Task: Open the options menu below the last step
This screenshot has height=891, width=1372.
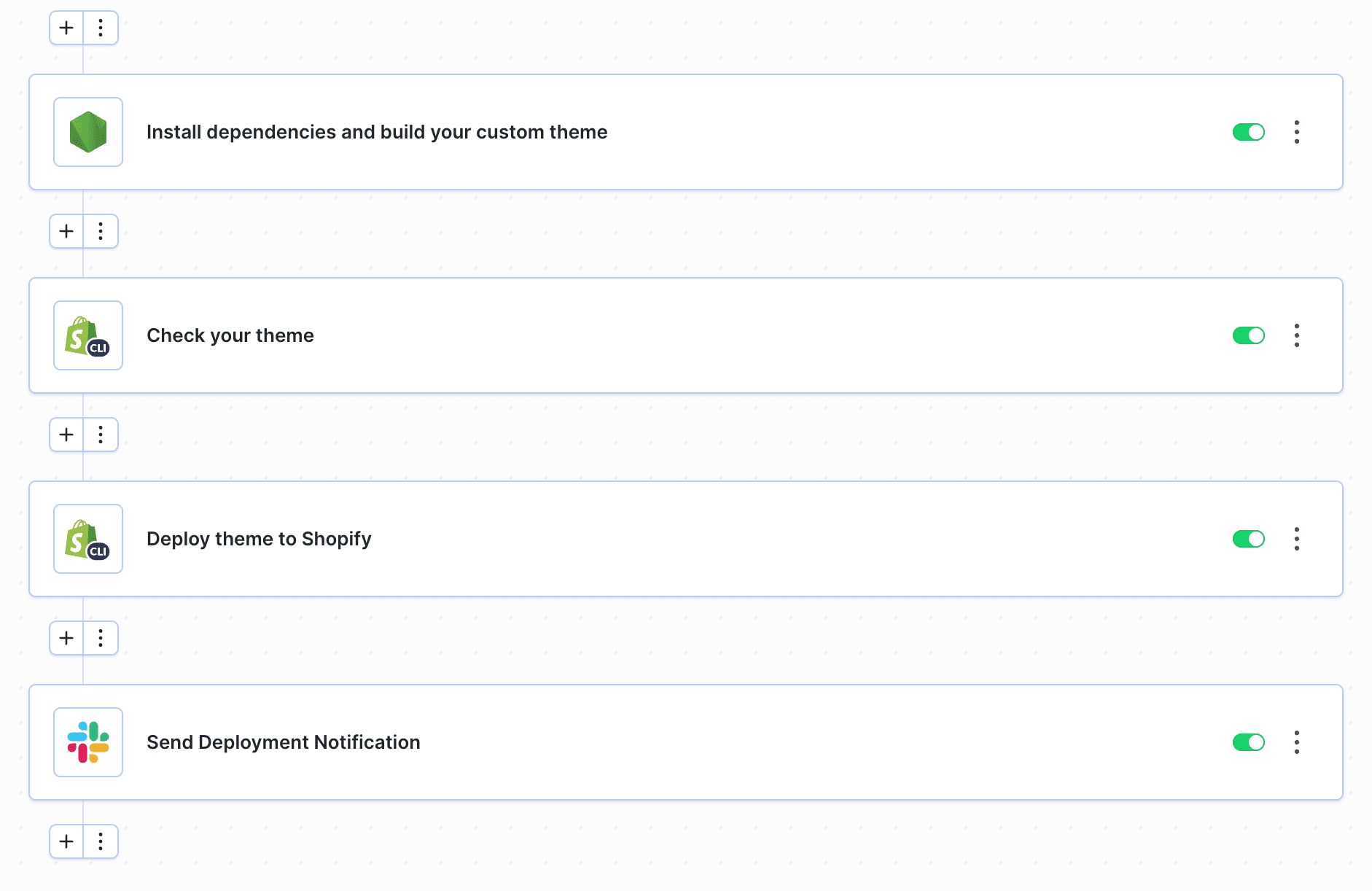Action: 101,841
